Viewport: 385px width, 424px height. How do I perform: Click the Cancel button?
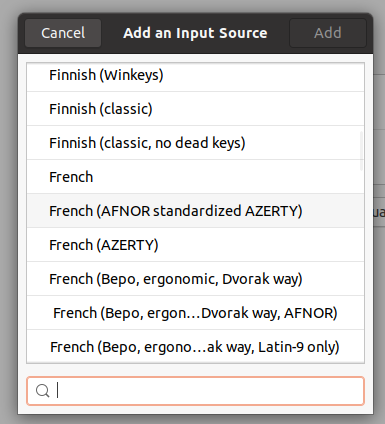tap(63, 33)
